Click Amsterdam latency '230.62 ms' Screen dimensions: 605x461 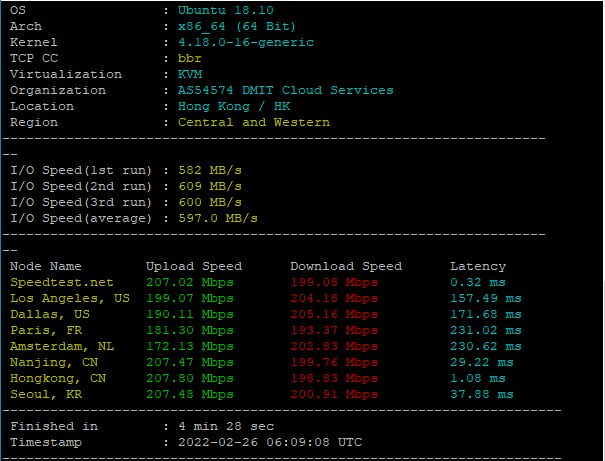pos(486,346)
